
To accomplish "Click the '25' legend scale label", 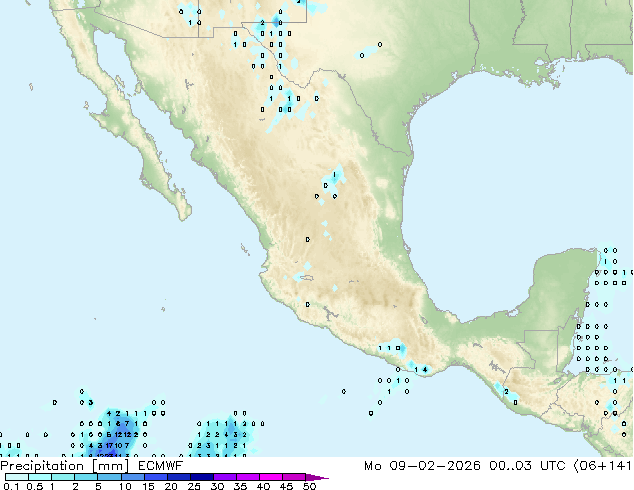I will [194, 486].
